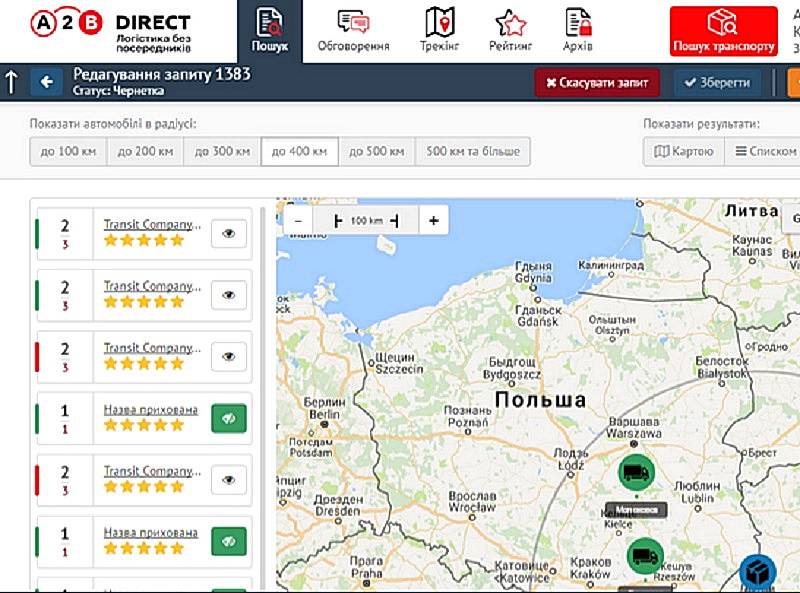Choose the до 100 км radius
The height and width of the screenshot is (593, 800).
tap(69, 152)
